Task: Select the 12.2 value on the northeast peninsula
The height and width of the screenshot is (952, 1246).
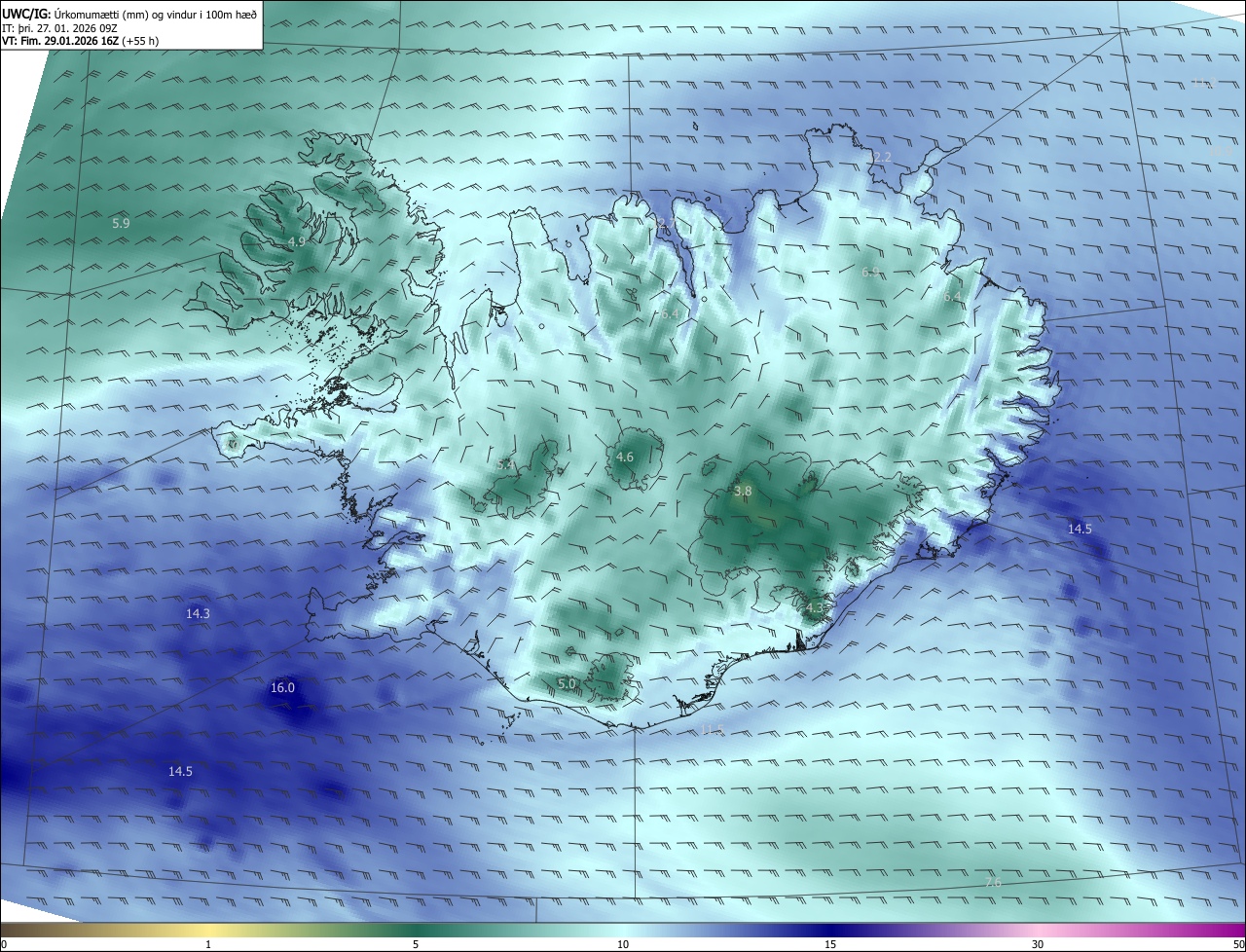Action: point(879,158)
